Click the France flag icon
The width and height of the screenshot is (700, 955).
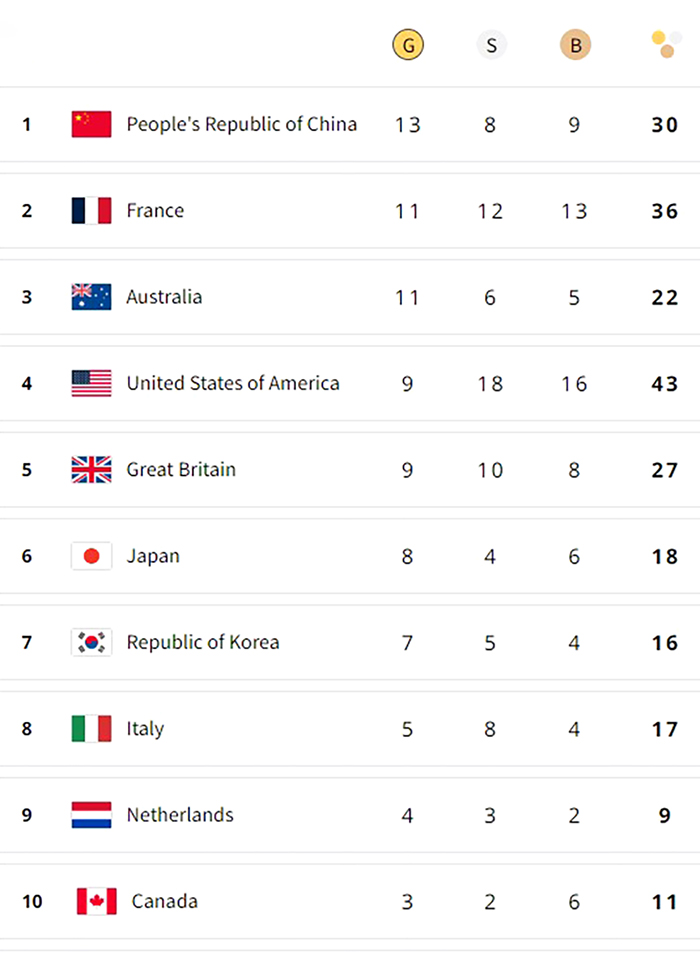point(91,211)
